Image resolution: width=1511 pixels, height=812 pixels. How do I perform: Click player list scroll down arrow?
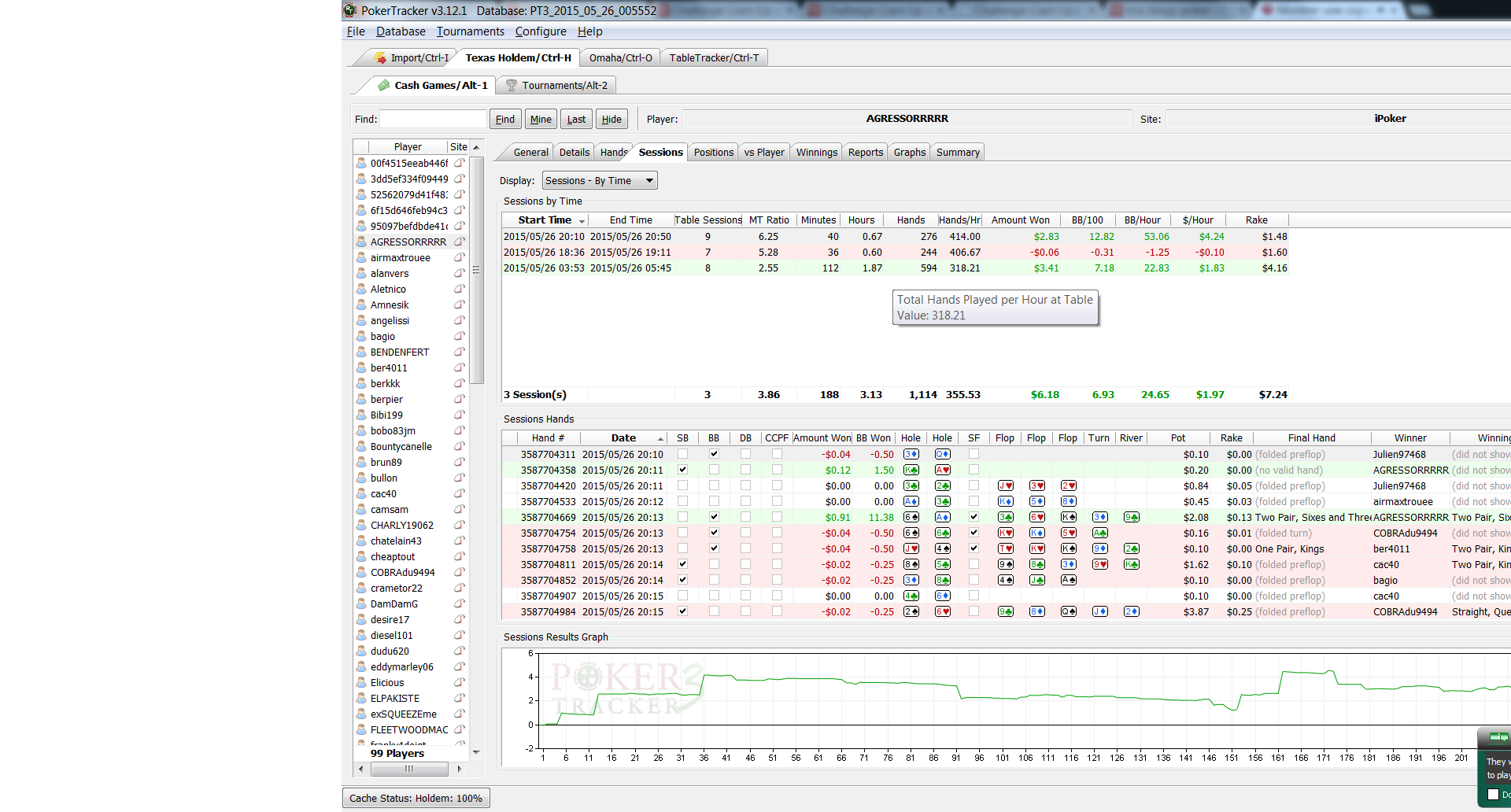tap(476, 753)
